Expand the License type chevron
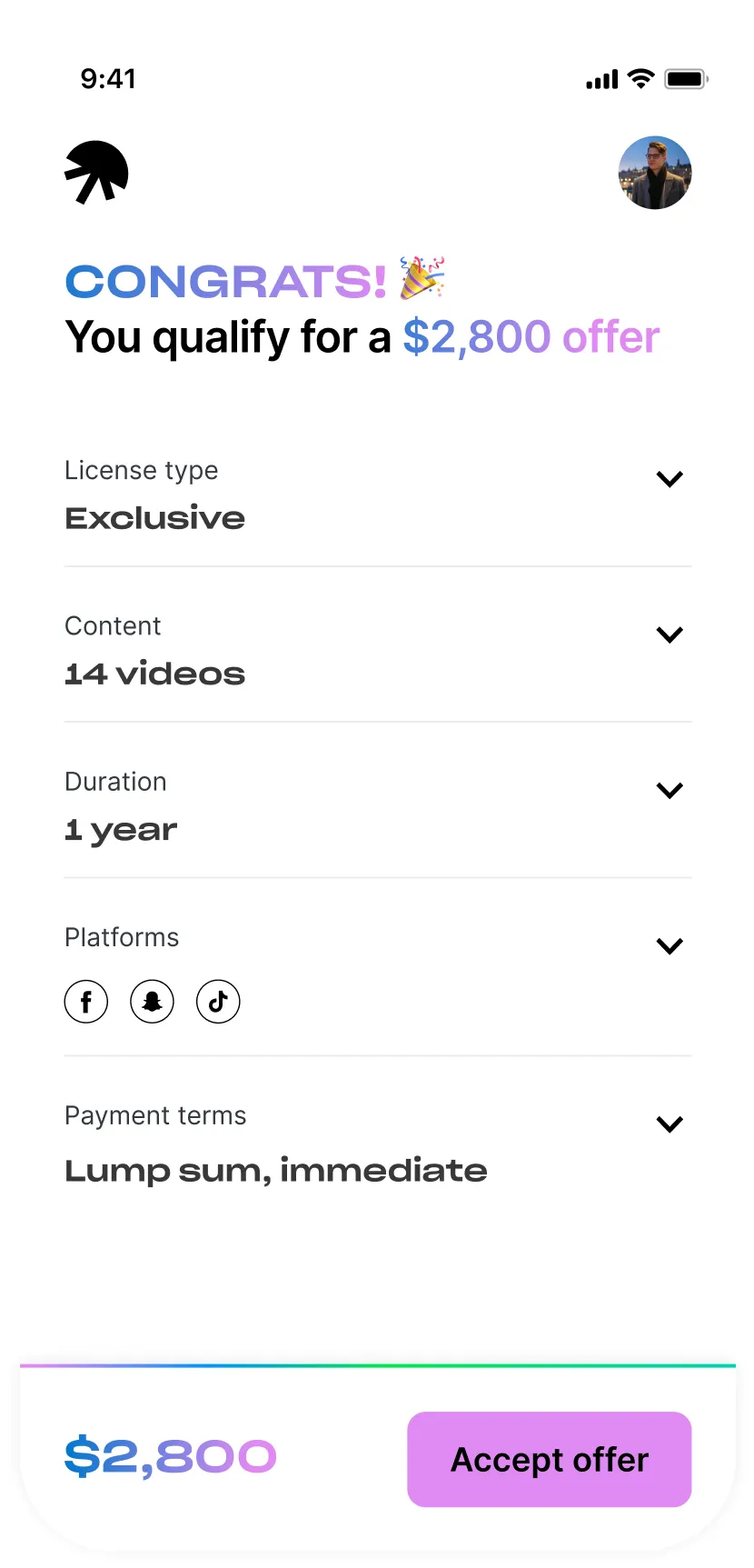This screenshot has width=754, height=1568. 670,479
